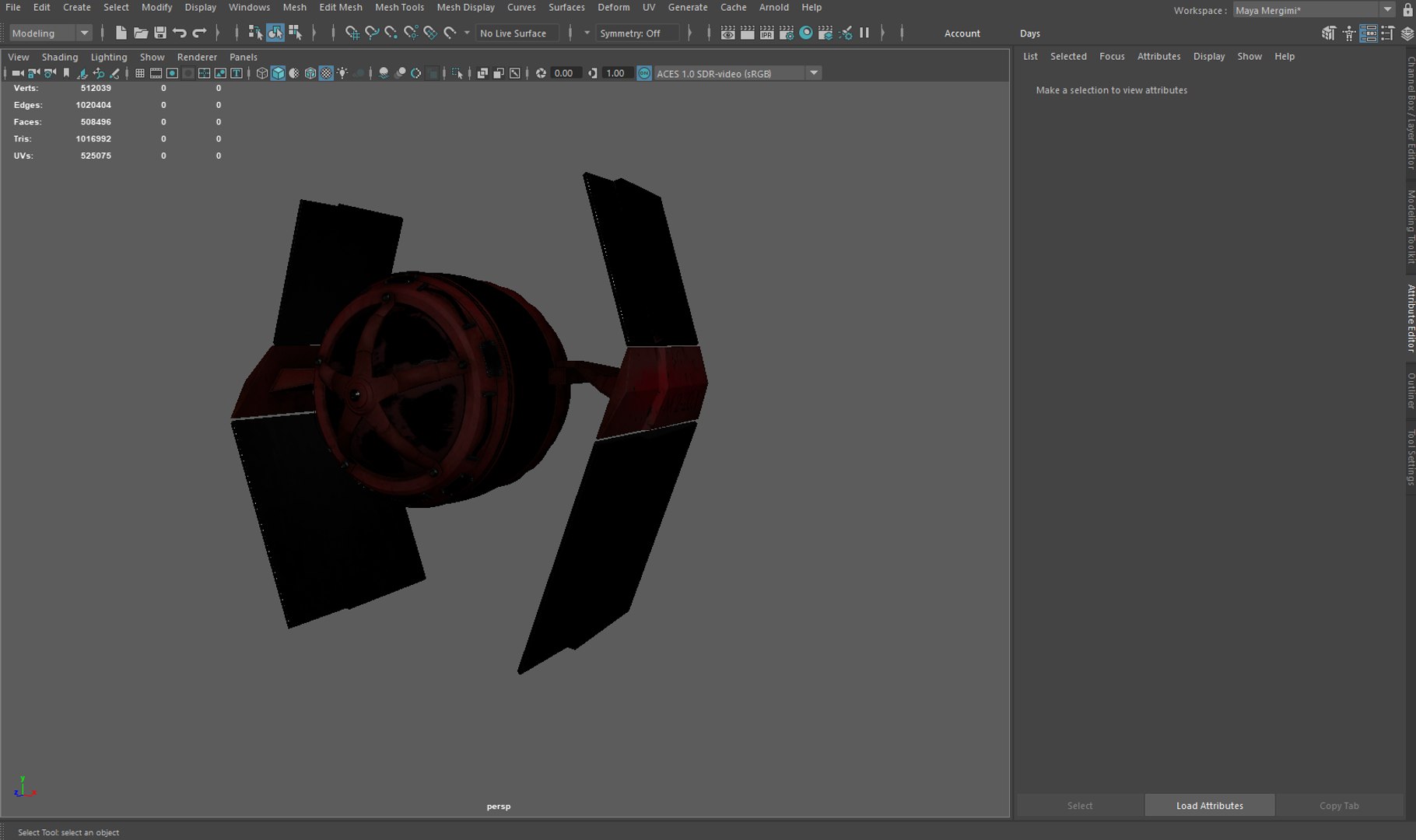
Task: Click the pause viewport icon
Action: [x=864, y=33]
